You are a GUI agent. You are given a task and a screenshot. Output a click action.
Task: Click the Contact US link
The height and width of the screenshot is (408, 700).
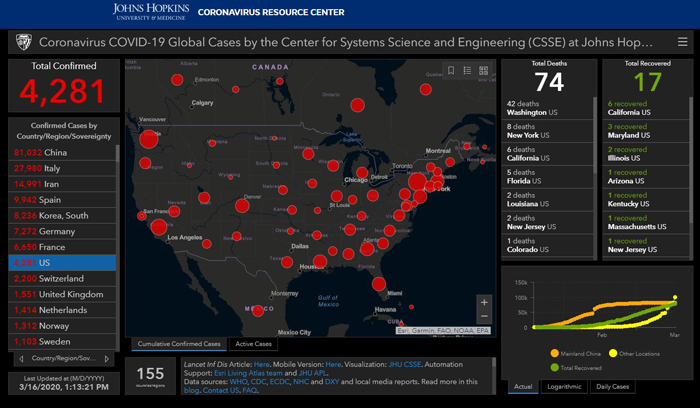(221, 390)
